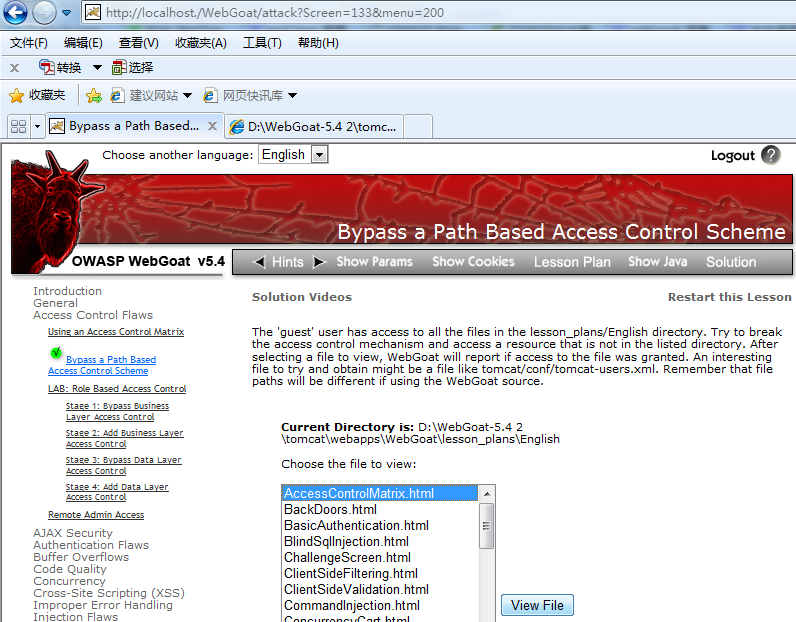The height and width of the screenshot is (622, 796).
Task: Open the recent pages dropdown arrow
Action: pos(67,13)
